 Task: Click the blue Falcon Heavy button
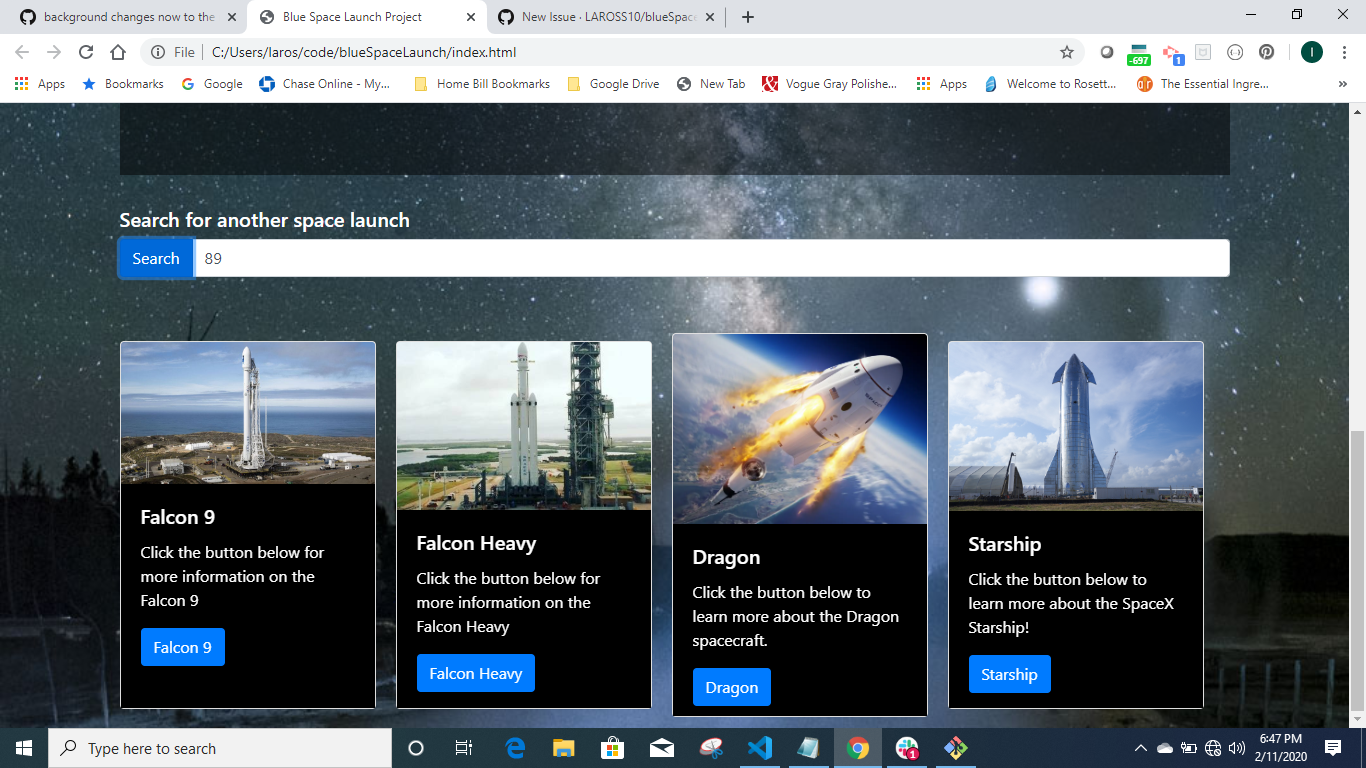476,673
